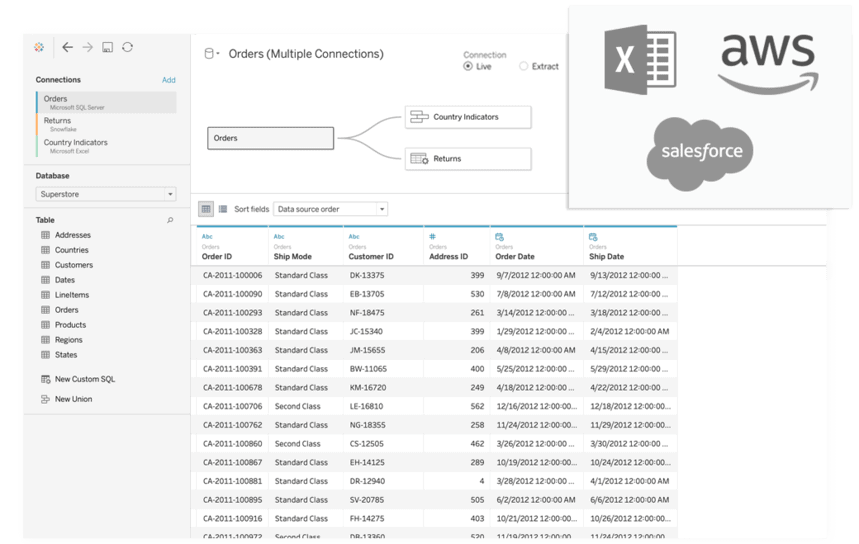
Task: Refresh the data source
Action: (127, 47)
